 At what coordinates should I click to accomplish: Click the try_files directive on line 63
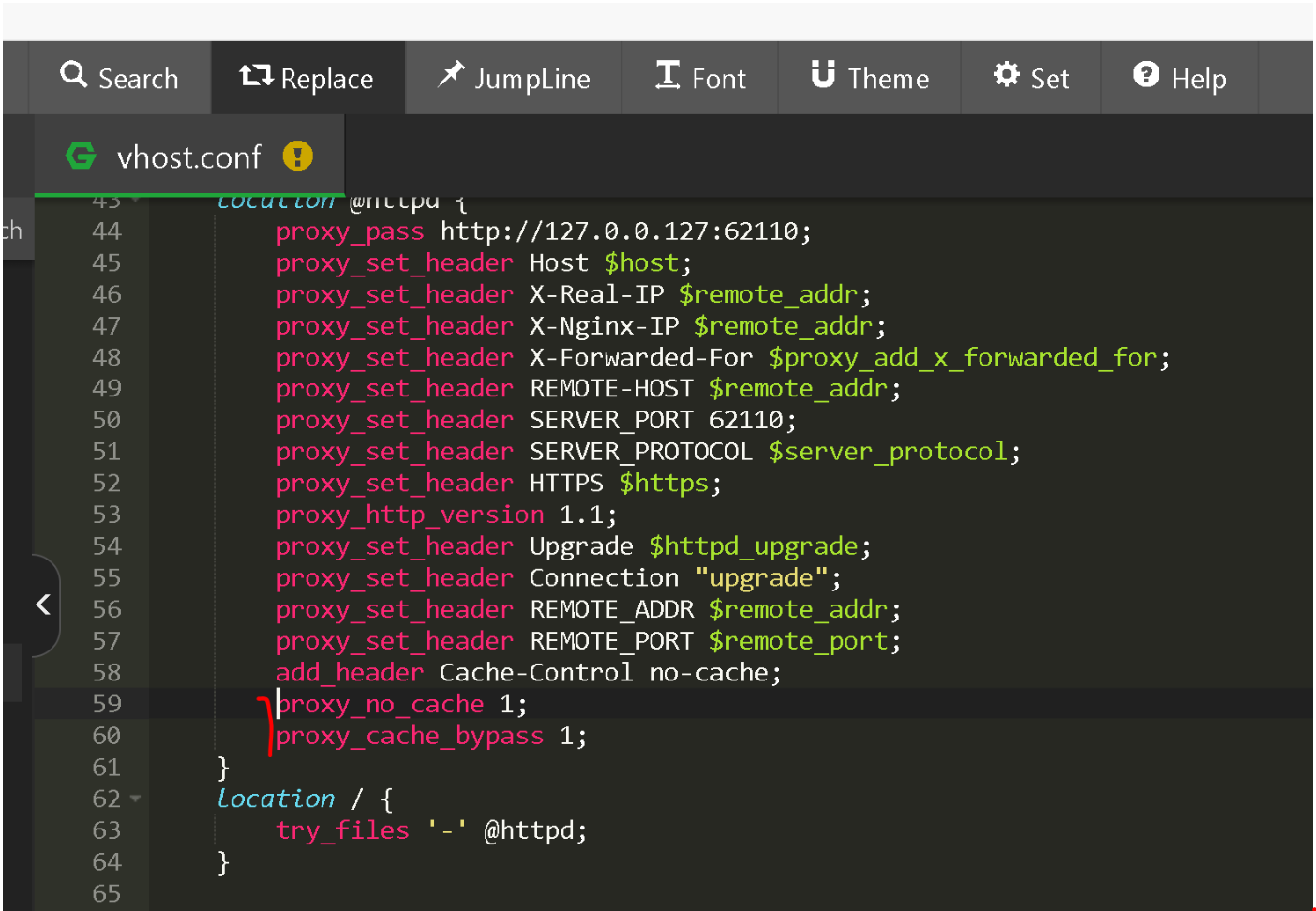tap(342, 830)
